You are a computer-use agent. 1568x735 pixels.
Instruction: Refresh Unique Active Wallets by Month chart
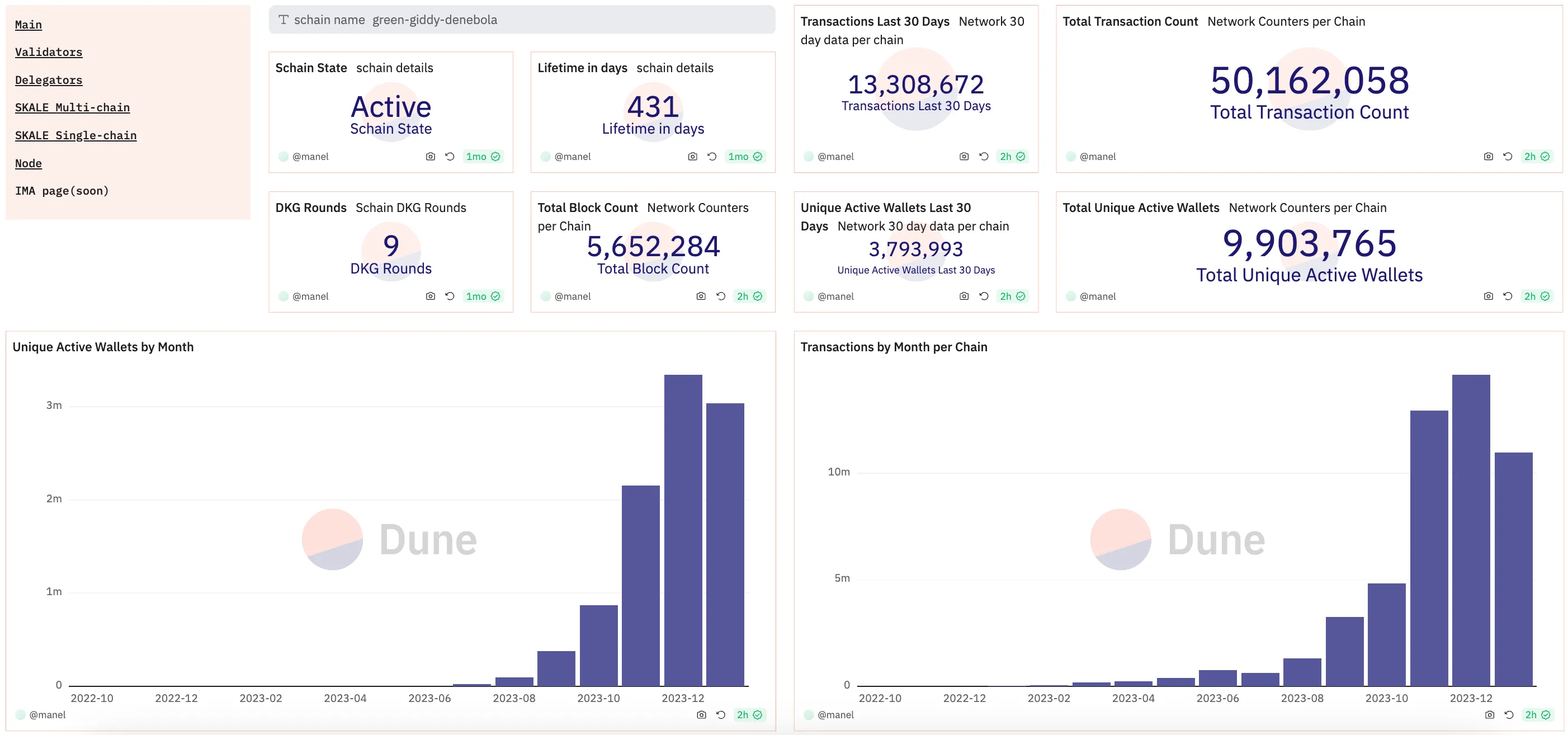[721, 715]
